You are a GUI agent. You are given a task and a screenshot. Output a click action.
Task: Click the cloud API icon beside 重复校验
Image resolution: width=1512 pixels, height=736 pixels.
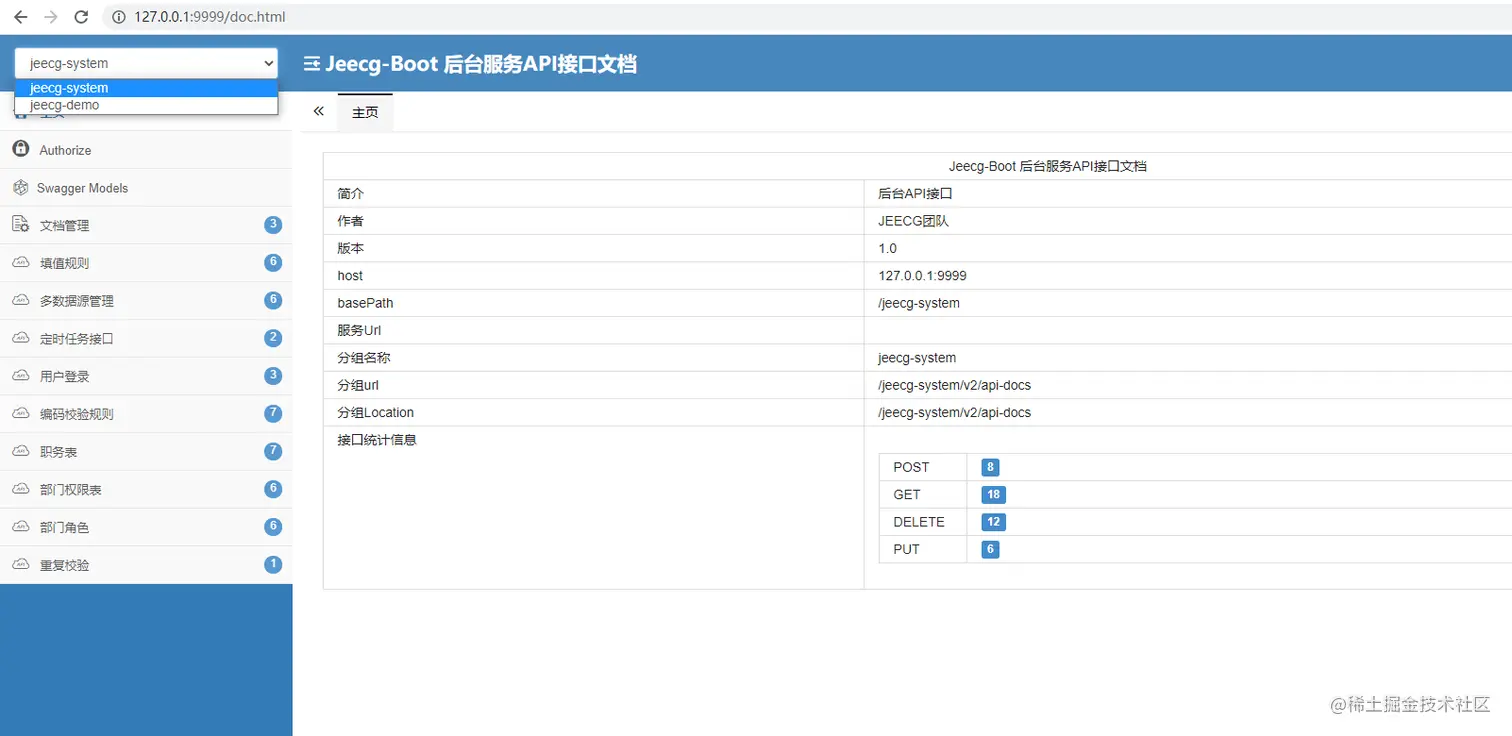click(20, 564)
